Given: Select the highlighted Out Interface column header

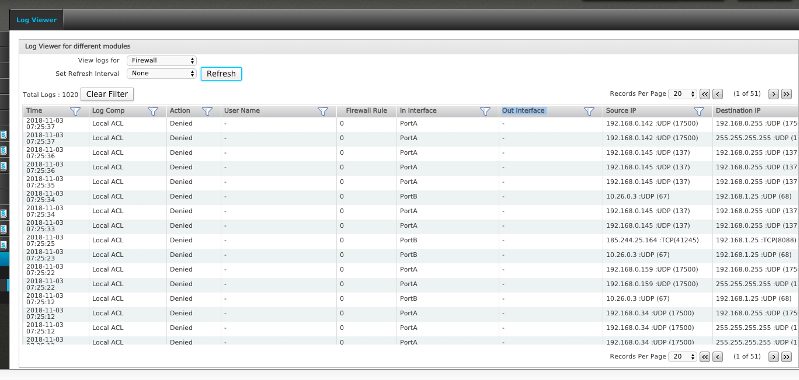Looking at the screenshot, I should [x=524, y=111].
